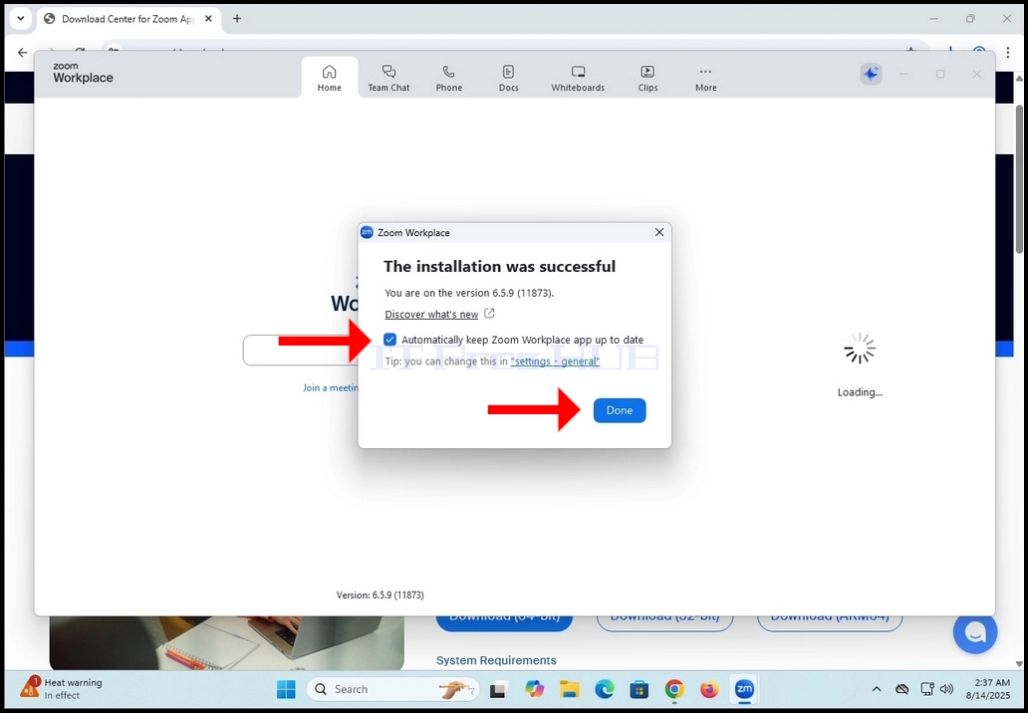Screen dimensions: 1028x713
Task: Show hidden system tray icons
Action: point(876,689)
